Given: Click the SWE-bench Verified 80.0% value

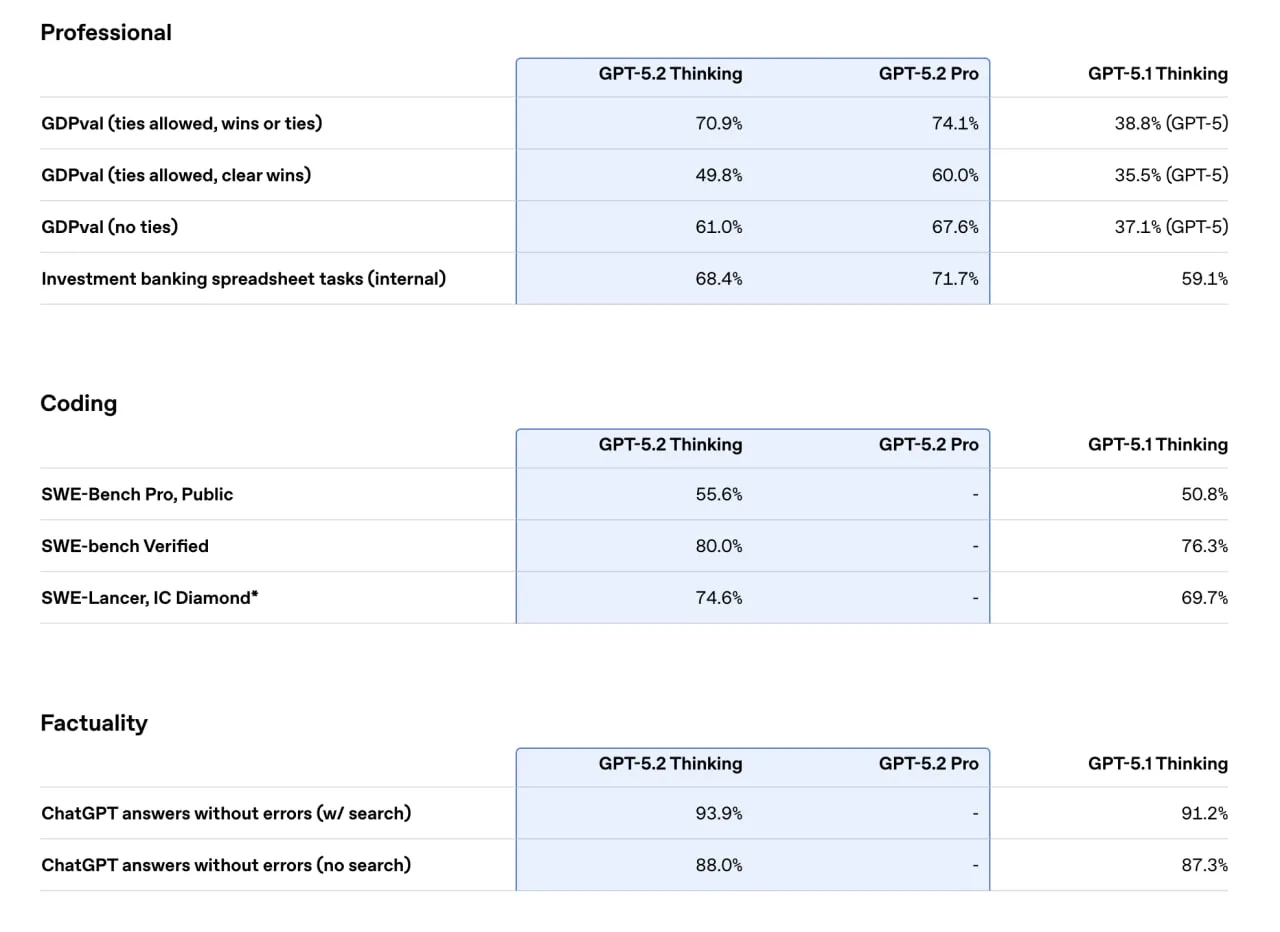Looking at the screenshot, I should pyautogui.click(x=719, y=546).
